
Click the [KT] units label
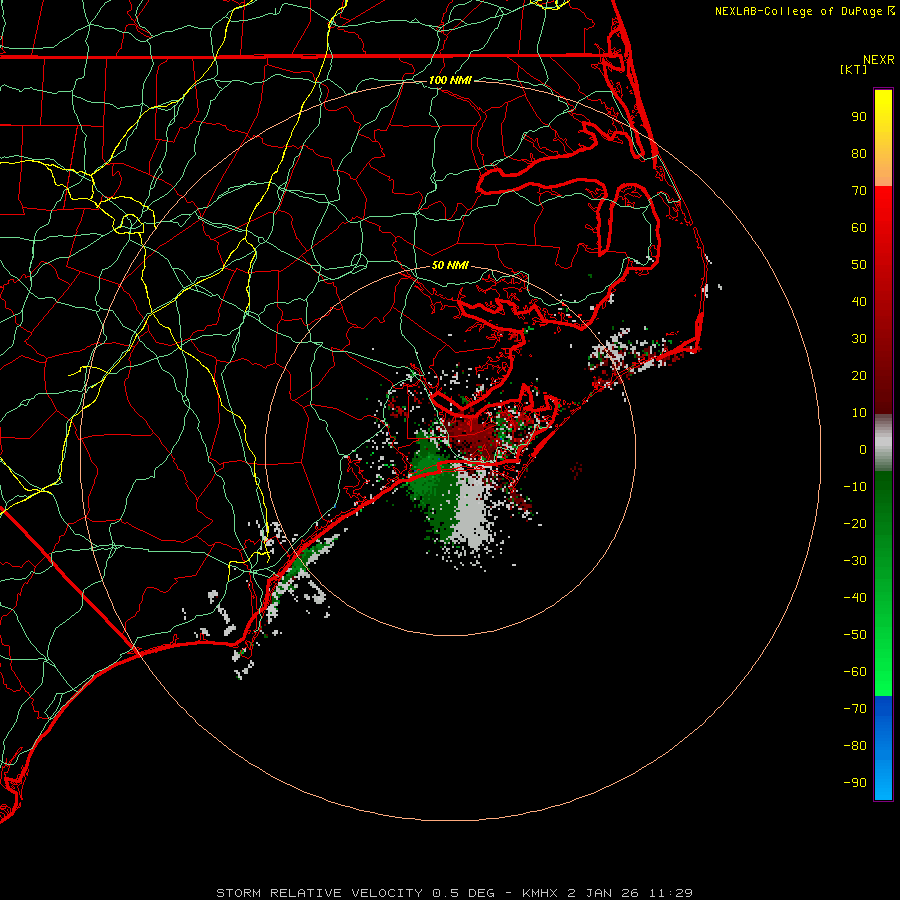click(x=854, y=69)
